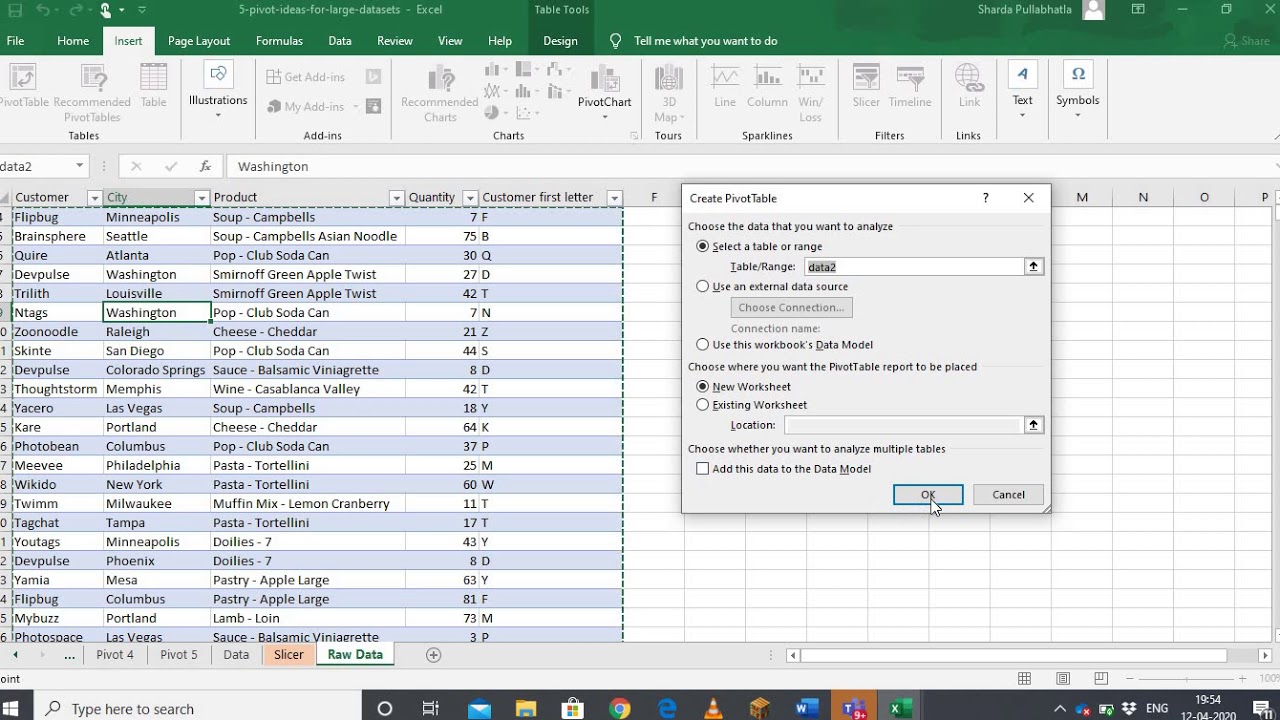The height and width of the screenshot is (720, 1280).
Task: Switch to the Formulas ribbon tab
Action: coord(279,41)
